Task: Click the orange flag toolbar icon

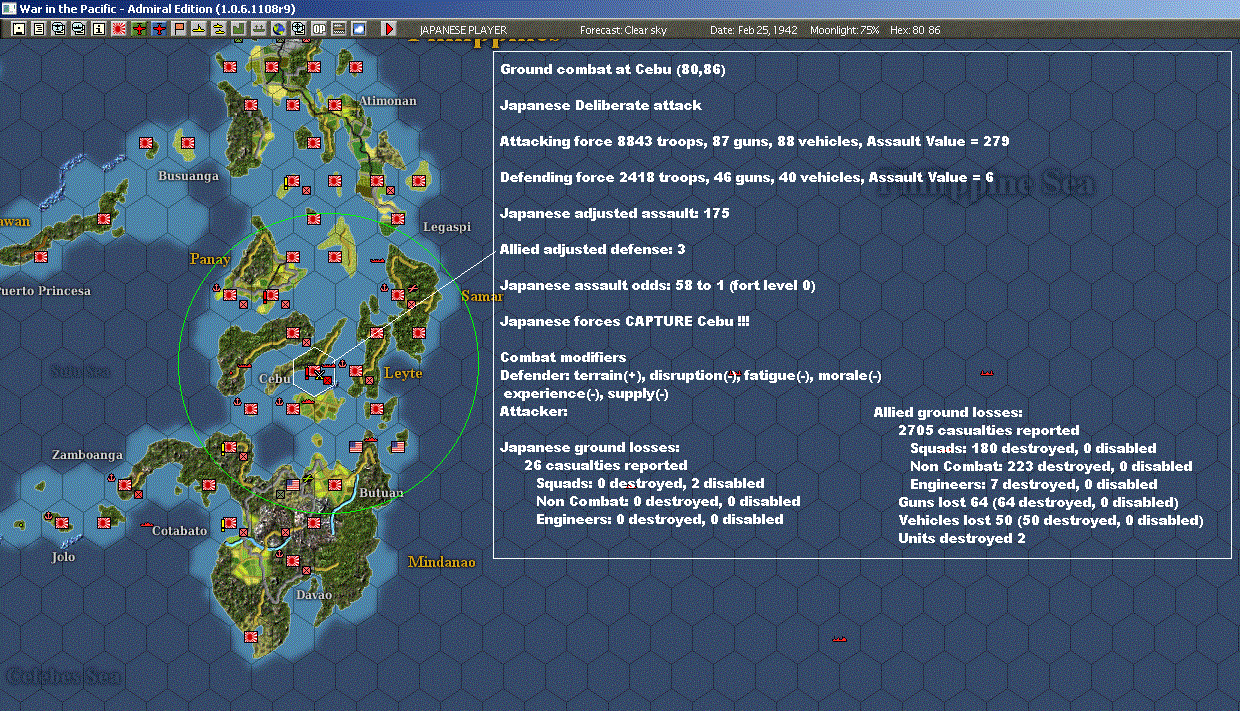Action: (x=178, y=29)
